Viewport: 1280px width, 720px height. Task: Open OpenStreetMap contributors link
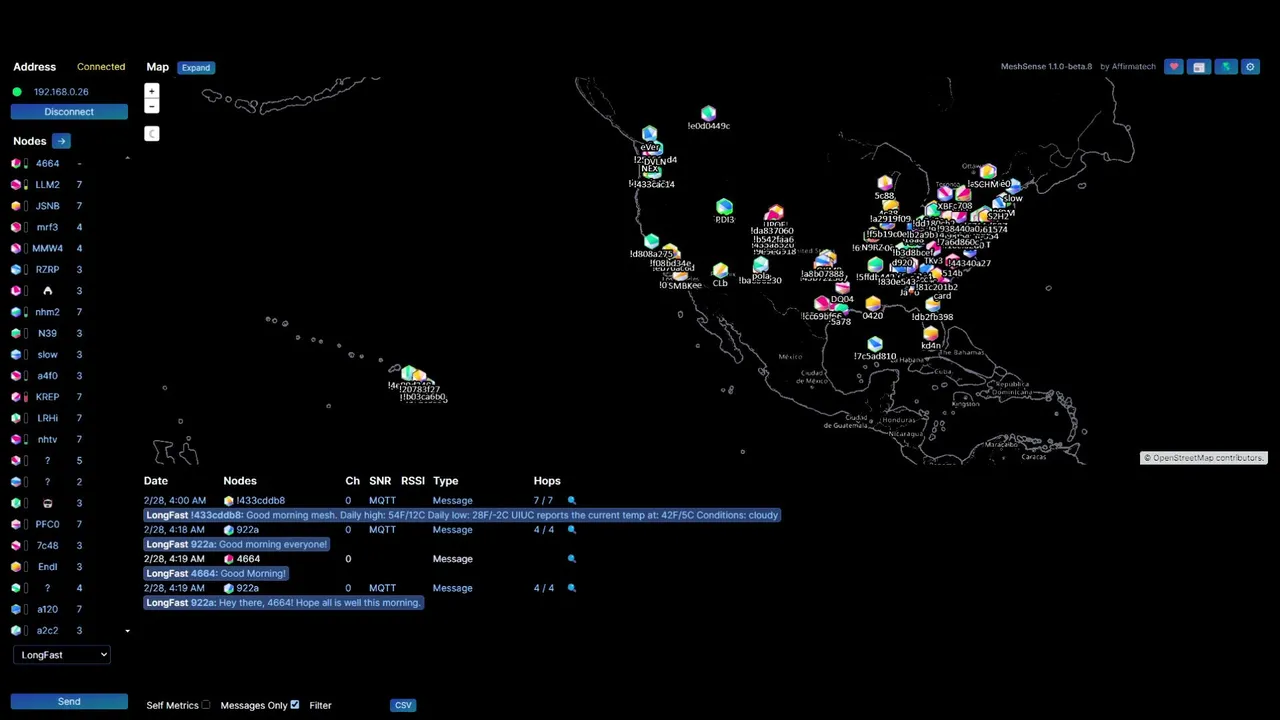pyautogui.click(x=1207, y=458)
